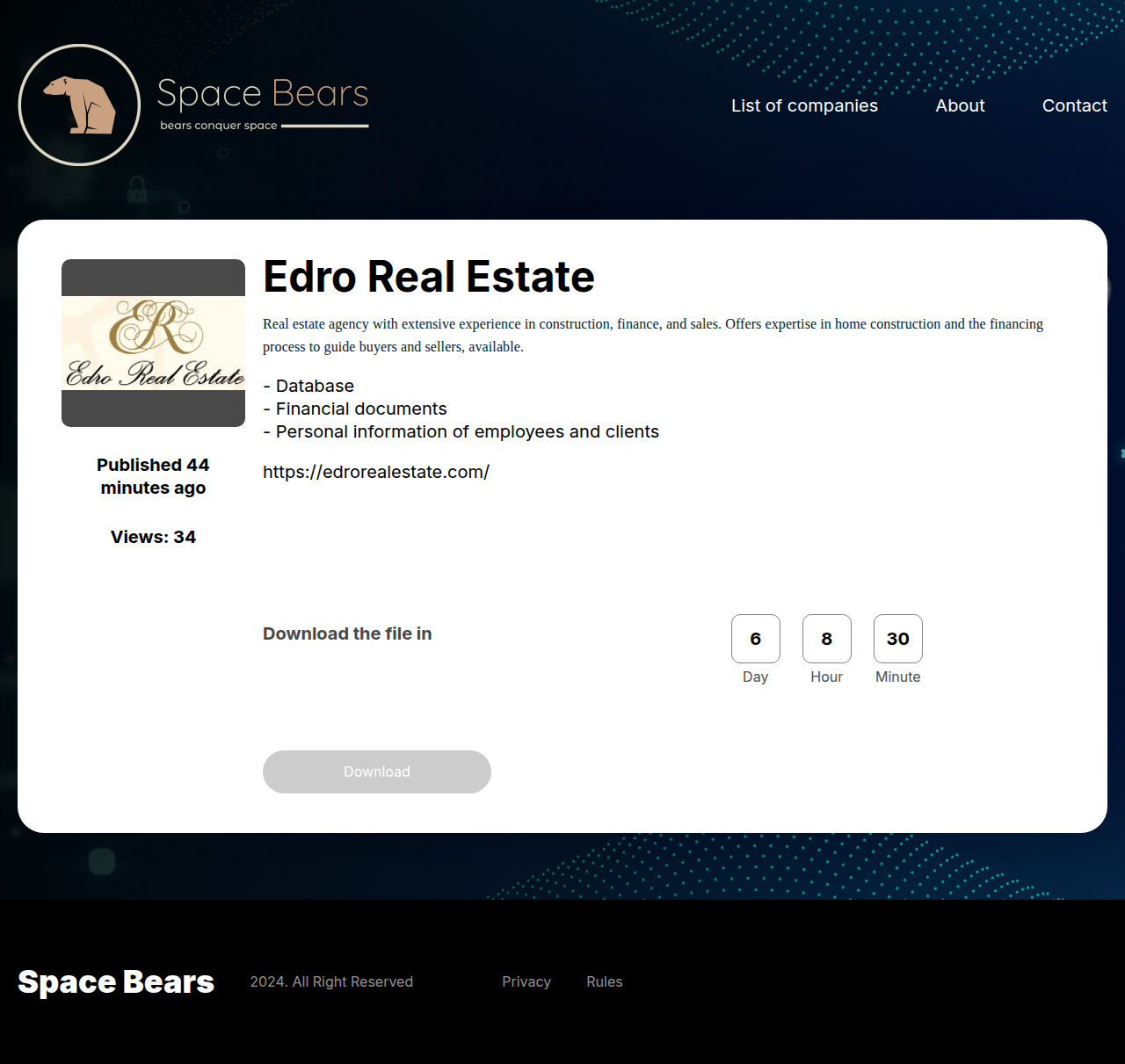Click the 2024 All Right Reserved text
Viewport: 1125px width, 1064px height.
[x=331, y=981]
